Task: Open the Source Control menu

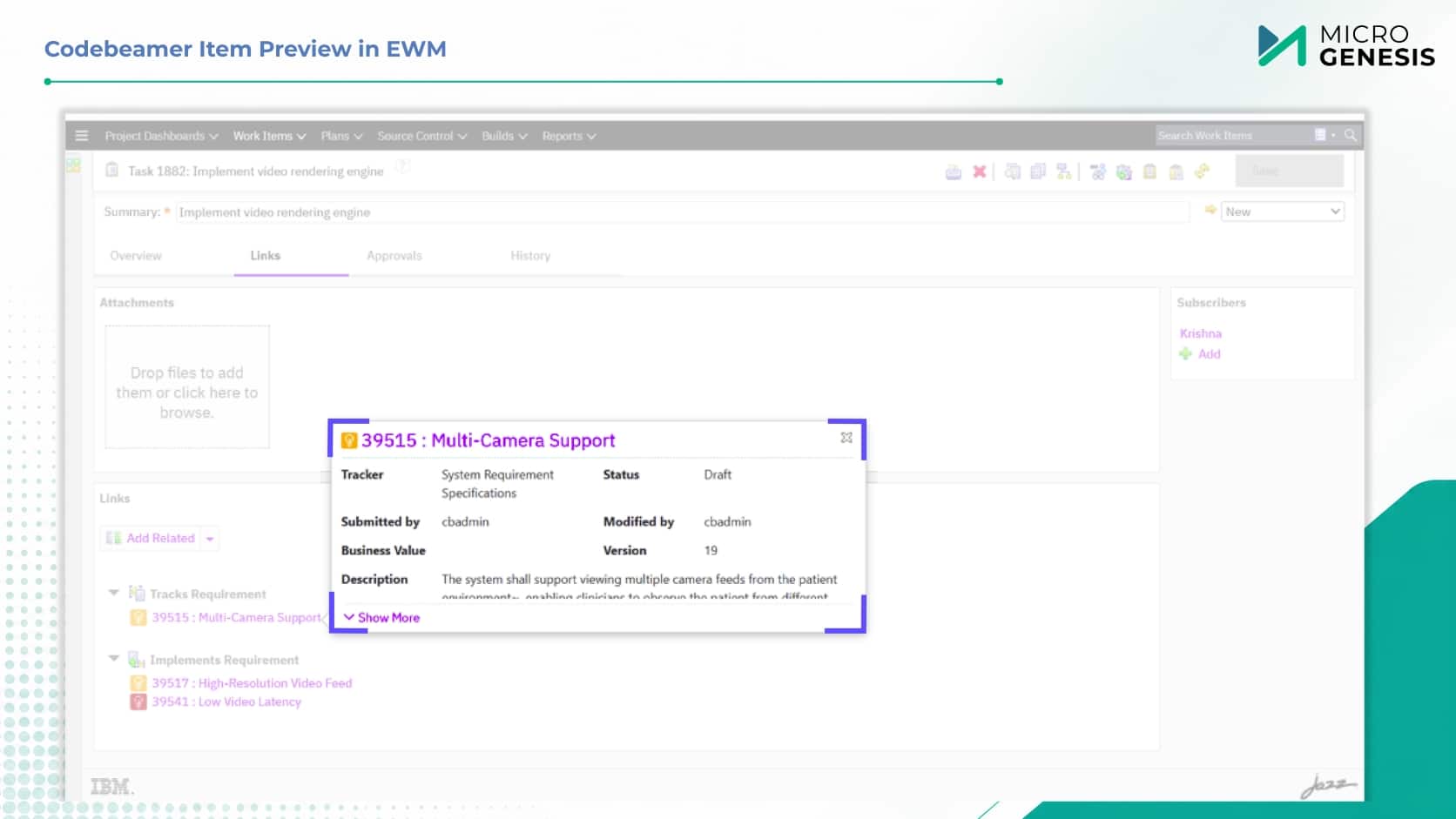Action: (x=422, y=136)
